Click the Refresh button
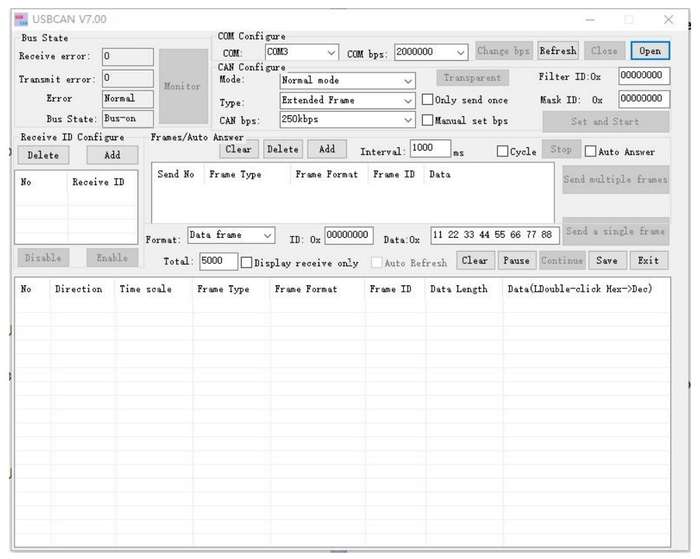Screen dimensions: 700x559 point(558,51)
